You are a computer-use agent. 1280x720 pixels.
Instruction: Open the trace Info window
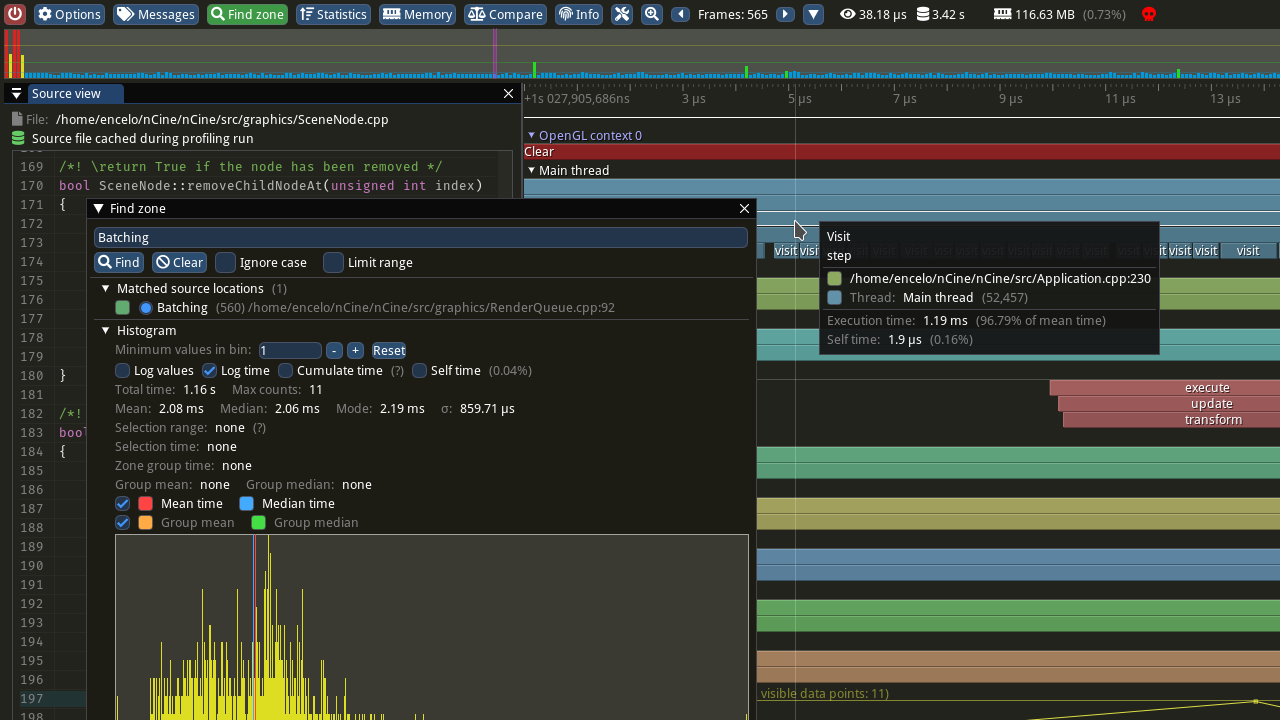click(x=578, y=14)
